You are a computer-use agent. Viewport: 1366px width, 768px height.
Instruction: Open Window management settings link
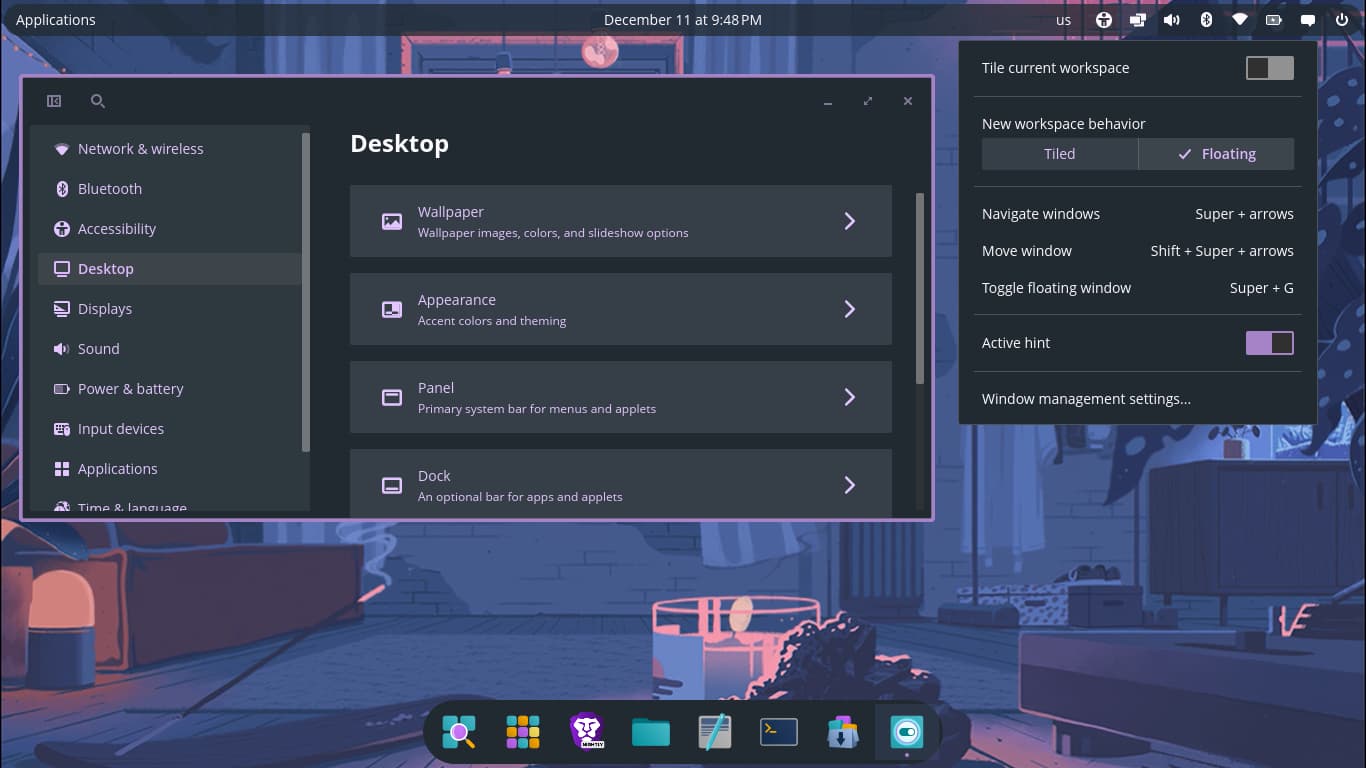click(1086, 399)
